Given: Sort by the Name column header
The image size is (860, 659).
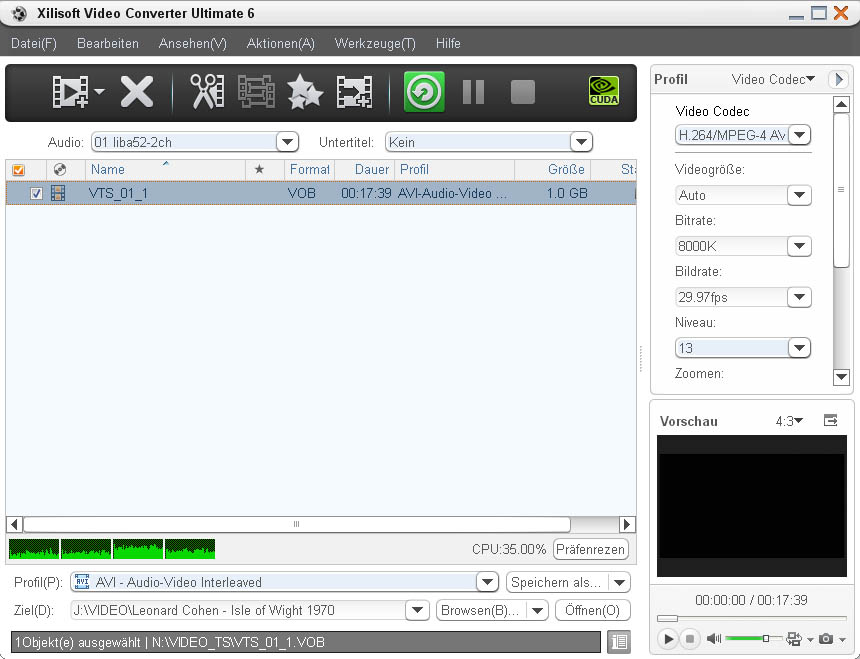Looking at the screenshot, I should click(165, 169).
